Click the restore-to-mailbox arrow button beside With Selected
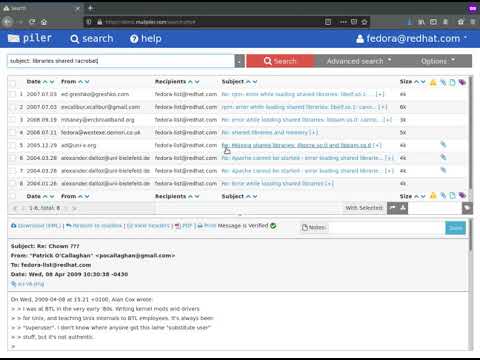The height and width of the screenshot is (360, 480). pos(392,208)
